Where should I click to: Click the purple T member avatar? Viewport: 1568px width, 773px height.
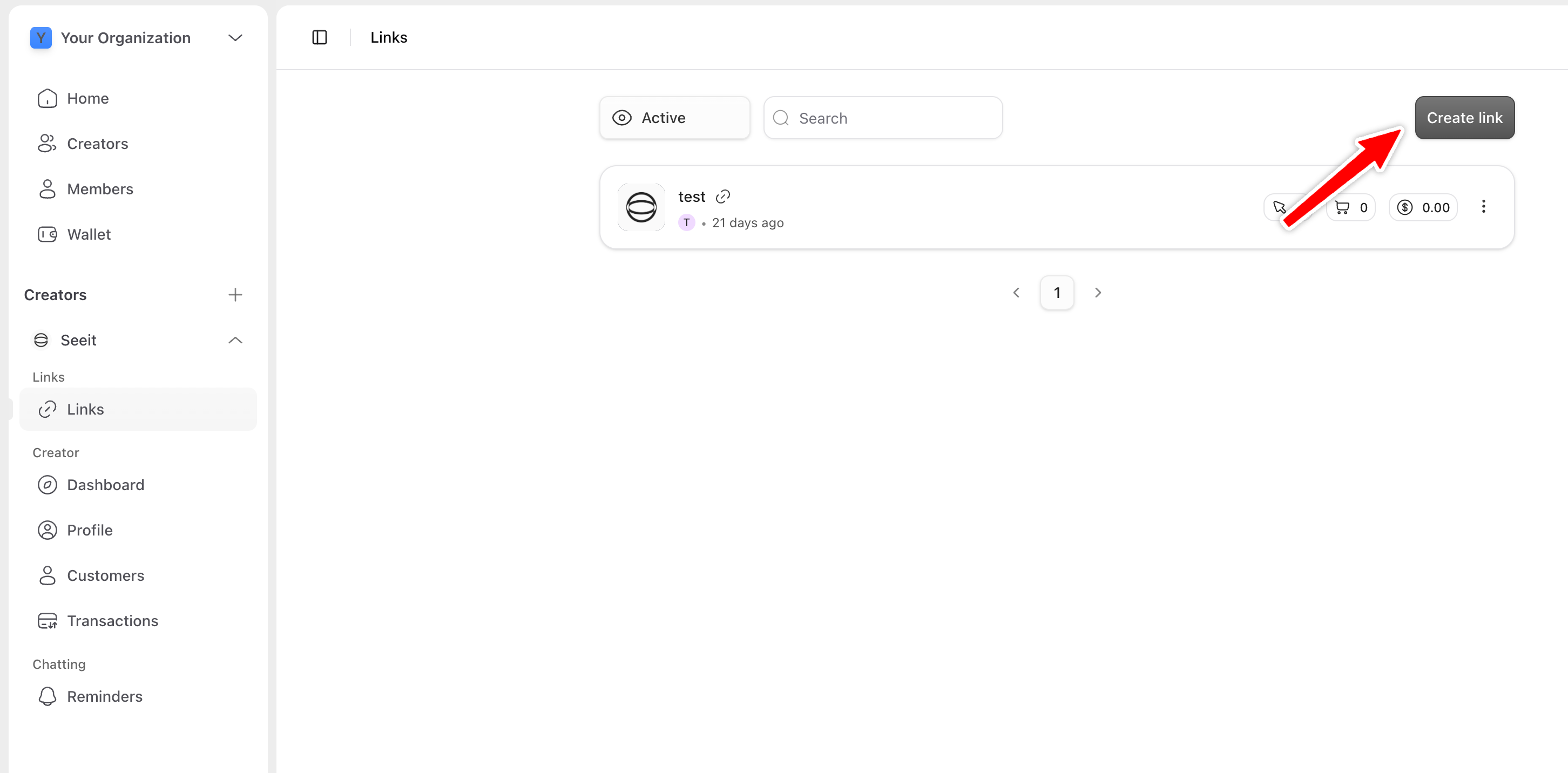coord(686,223)
